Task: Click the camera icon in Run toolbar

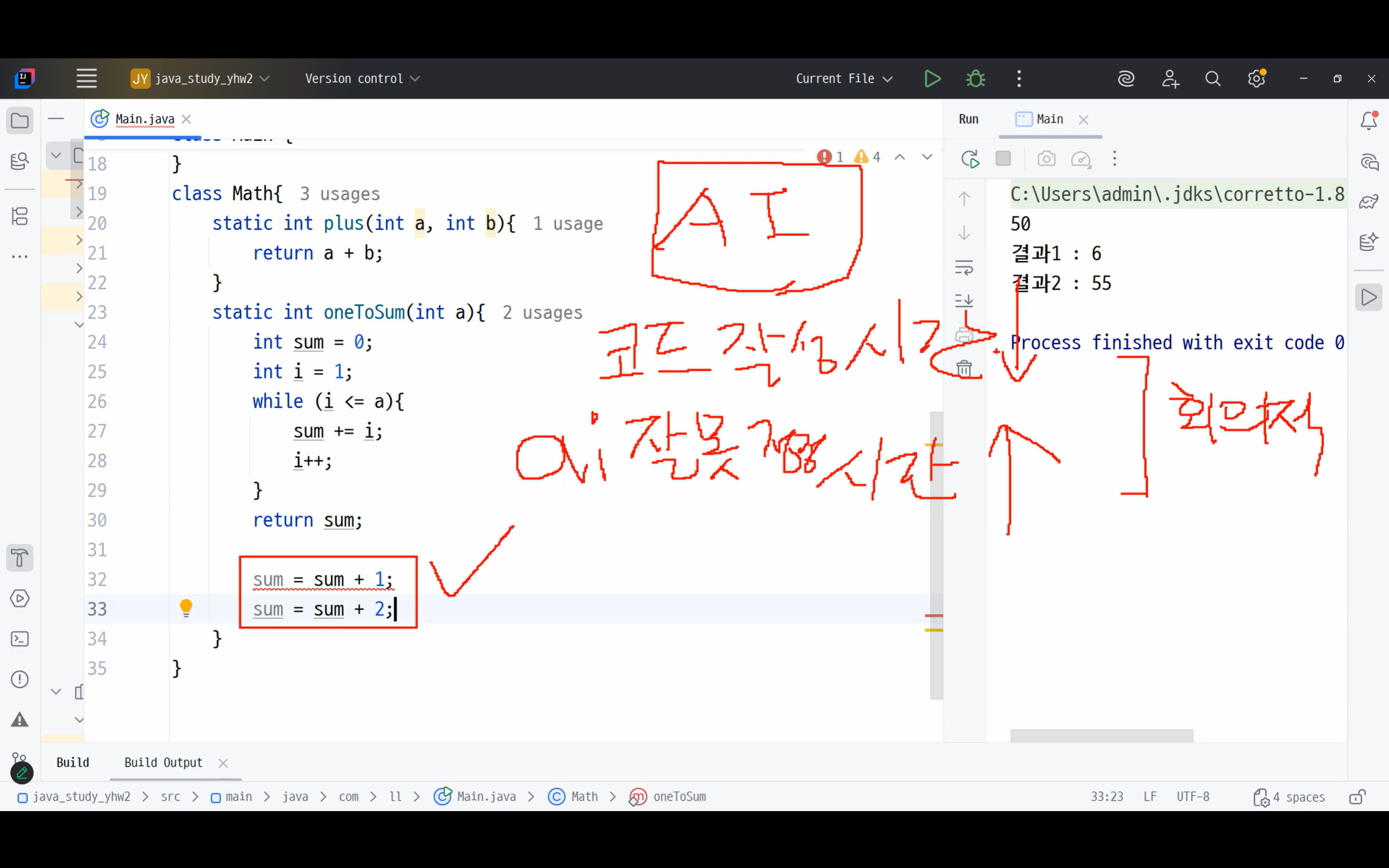Action: coord(1047,159)
